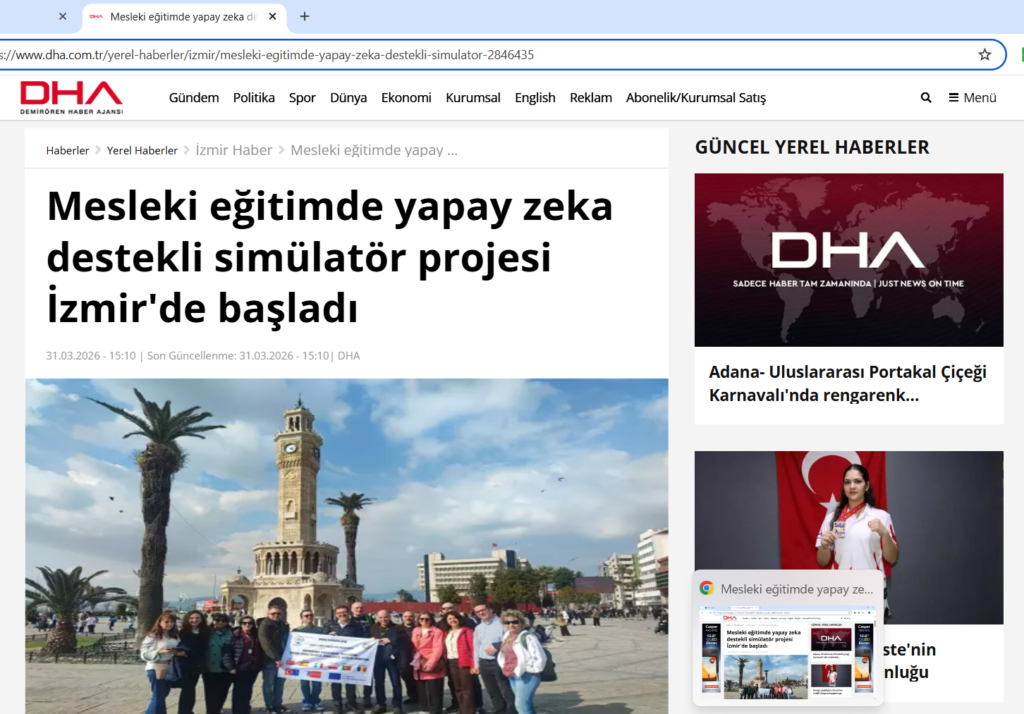Select the Chrome tab preview thumbnail
The width and height of the screenshot is (1024, 714).
click(x=787, y=654)
